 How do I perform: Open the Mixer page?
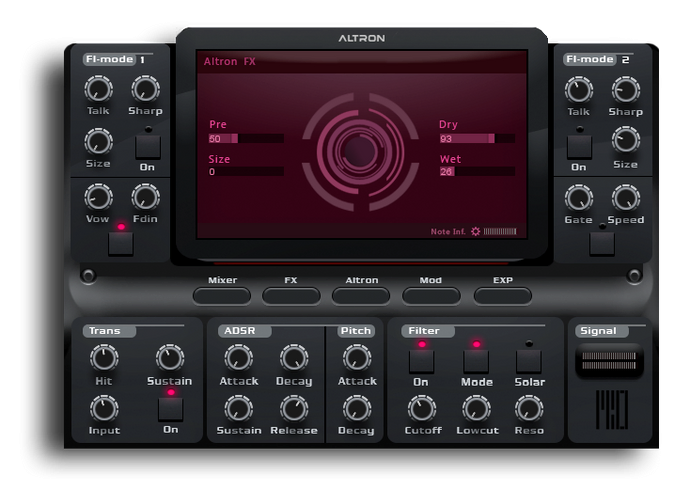(x=222, y=296)
